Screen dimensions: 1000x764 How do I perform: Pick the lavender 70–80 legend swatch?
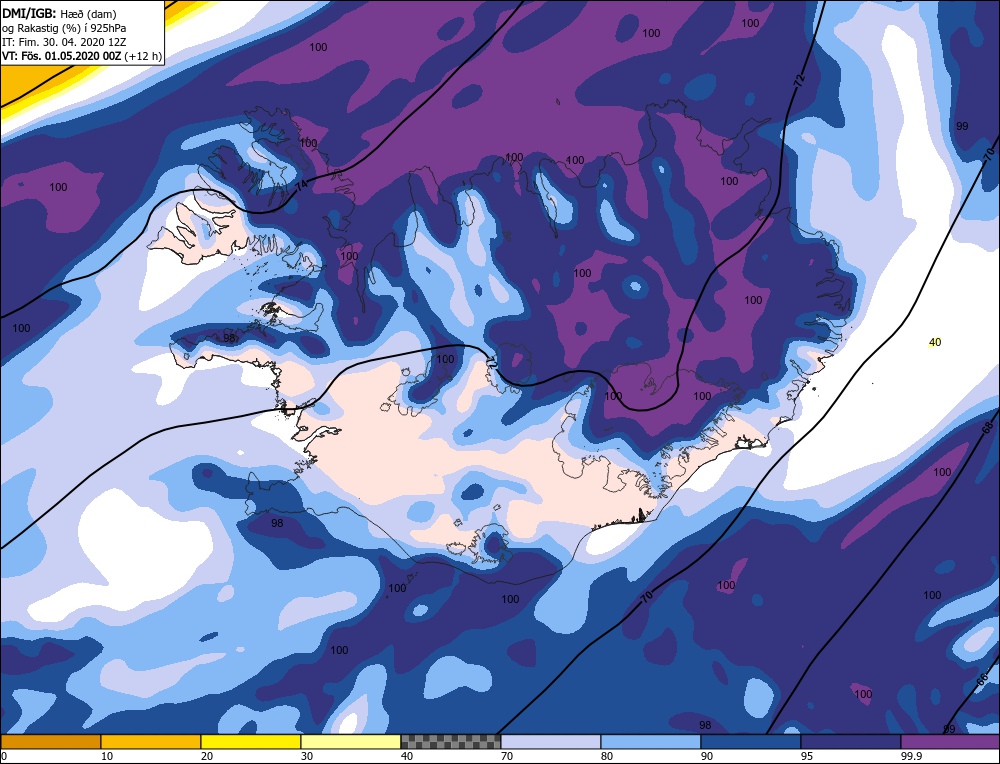click(551, 742)
